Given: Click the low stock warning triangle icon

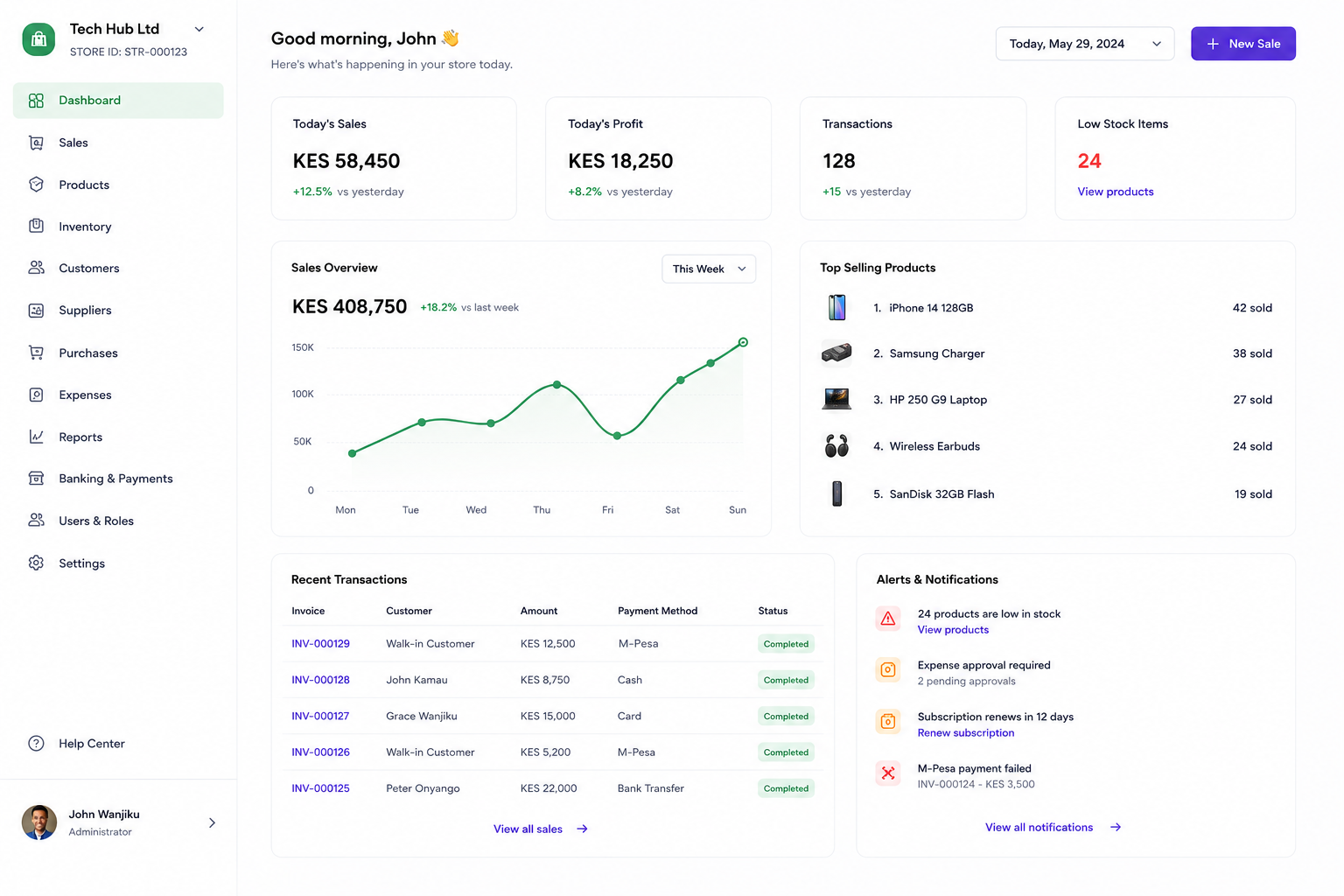Looking at the screenshot, I should [888, 619].
